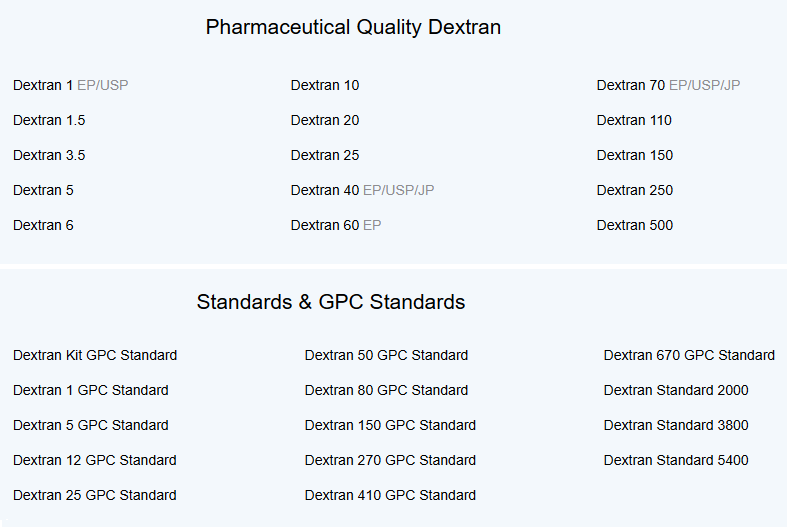787x527 pixels.
Task: Click the Dextran Standard 5400 link
Action: click(676, 460)
